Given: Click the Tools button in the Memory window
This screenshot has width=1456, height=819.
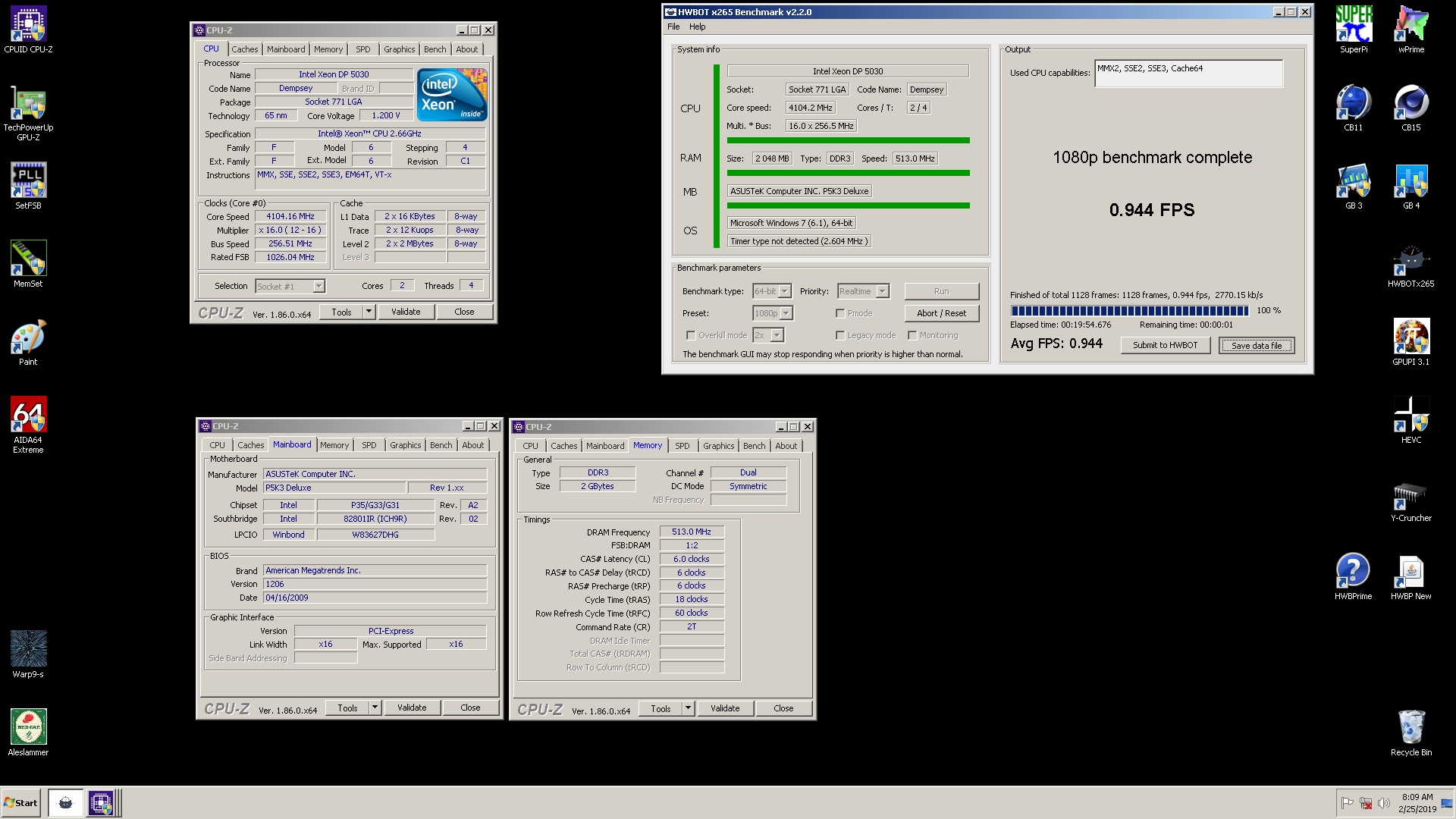Looking at the screenshot, I should [x=661, y=708].
